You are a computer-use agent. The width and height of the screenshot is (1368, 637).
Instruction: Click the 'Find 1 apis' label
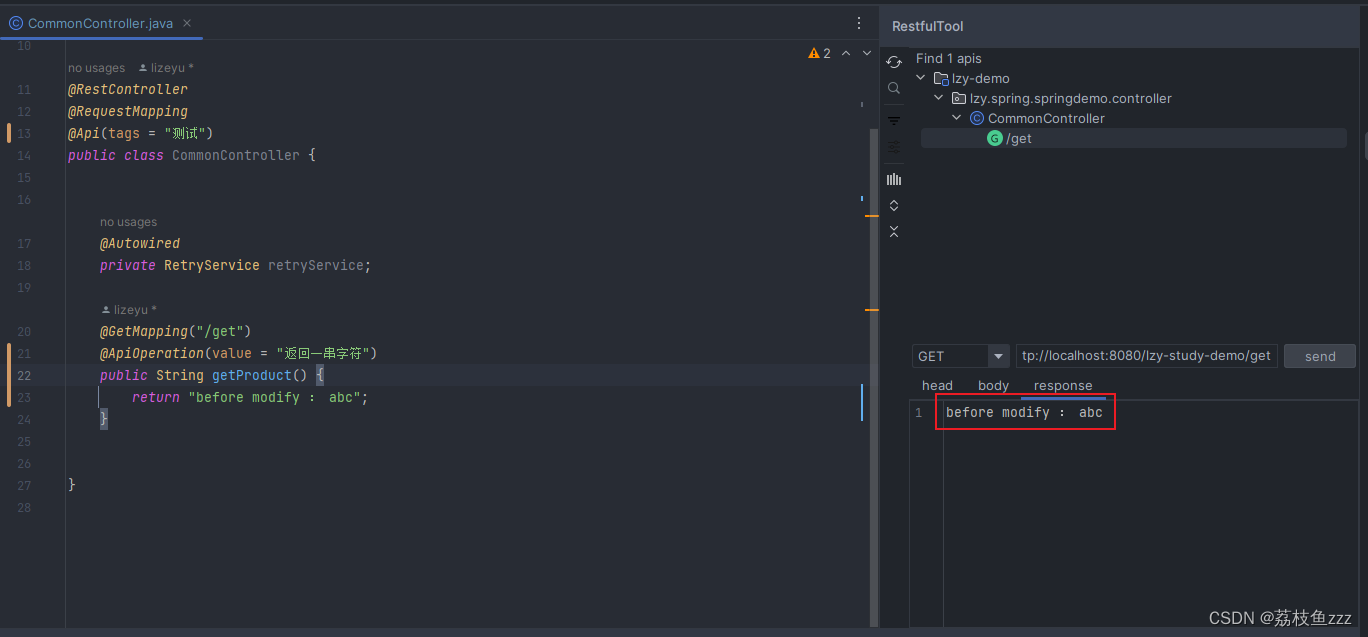(x=949, y=58)
